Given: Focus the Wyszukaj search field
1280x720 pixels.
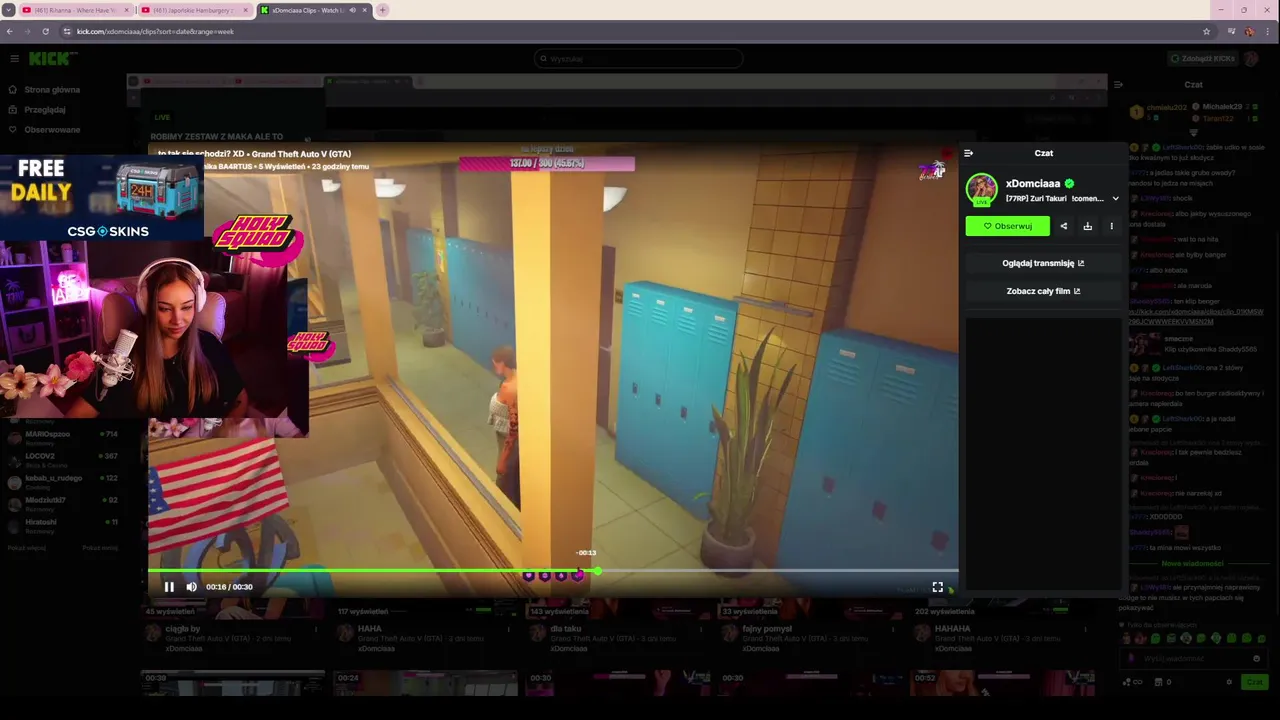Looking at the screenshot, I should pyautogui.click(x=638, y=59).
